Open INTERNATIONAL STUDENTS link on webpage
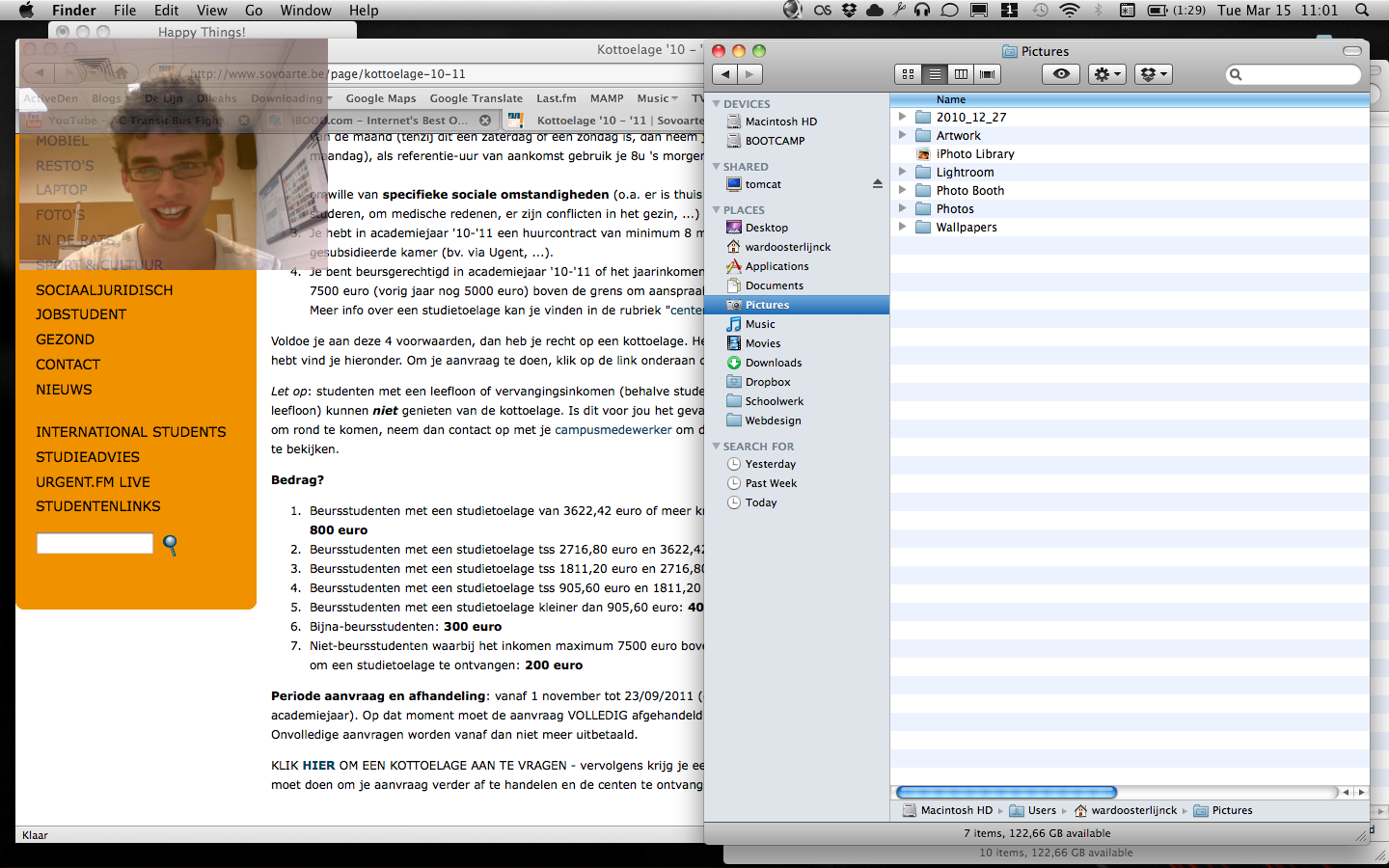The width and height of the screenshot is (1389, 868). click(131, 432)
